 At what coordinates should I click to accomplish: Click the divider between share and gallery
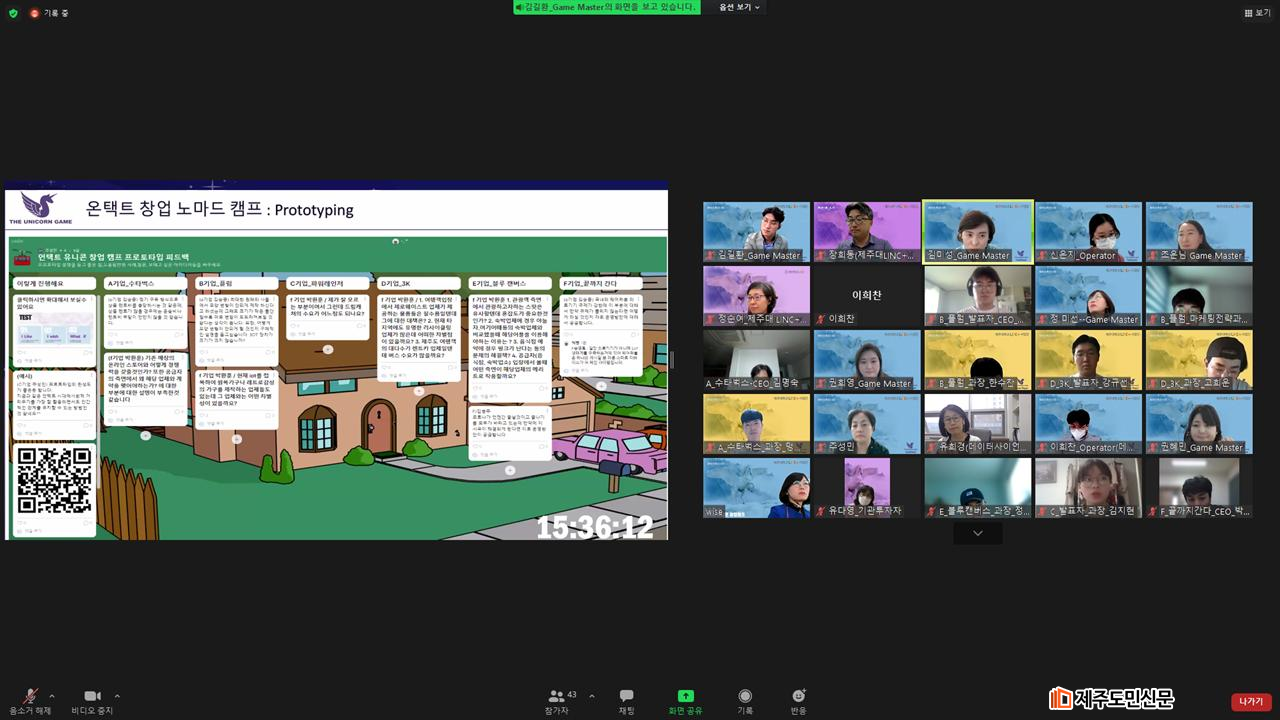672,360
